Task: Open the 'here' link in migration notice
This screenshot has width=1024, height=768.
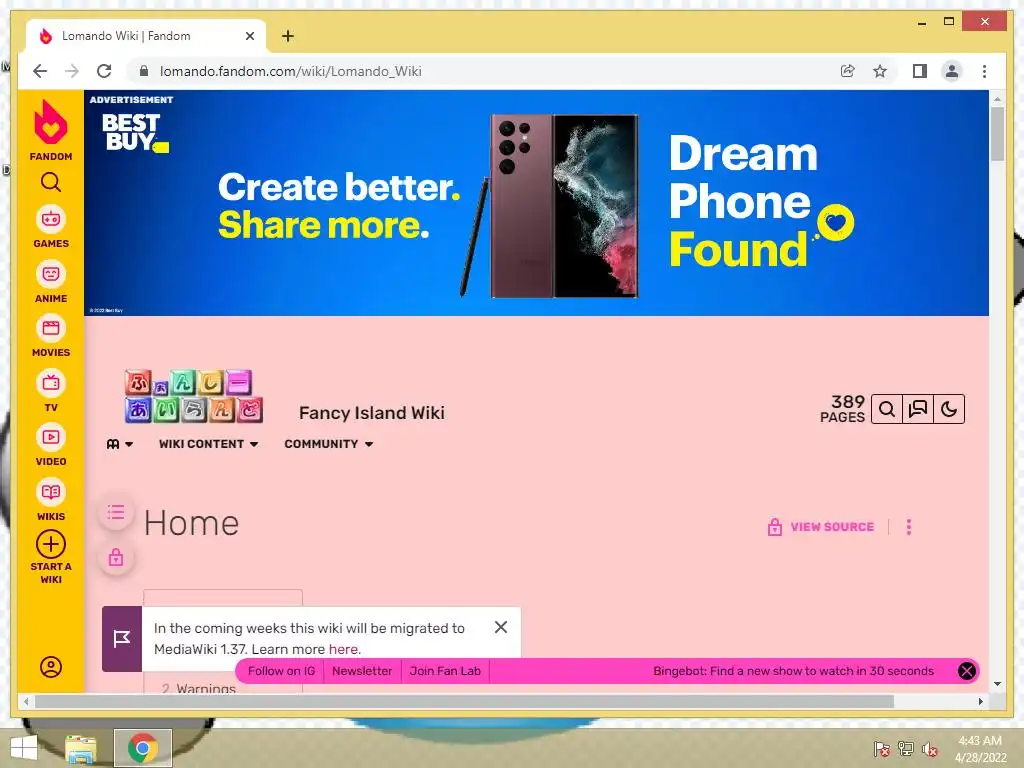Action: coord(343,649)
